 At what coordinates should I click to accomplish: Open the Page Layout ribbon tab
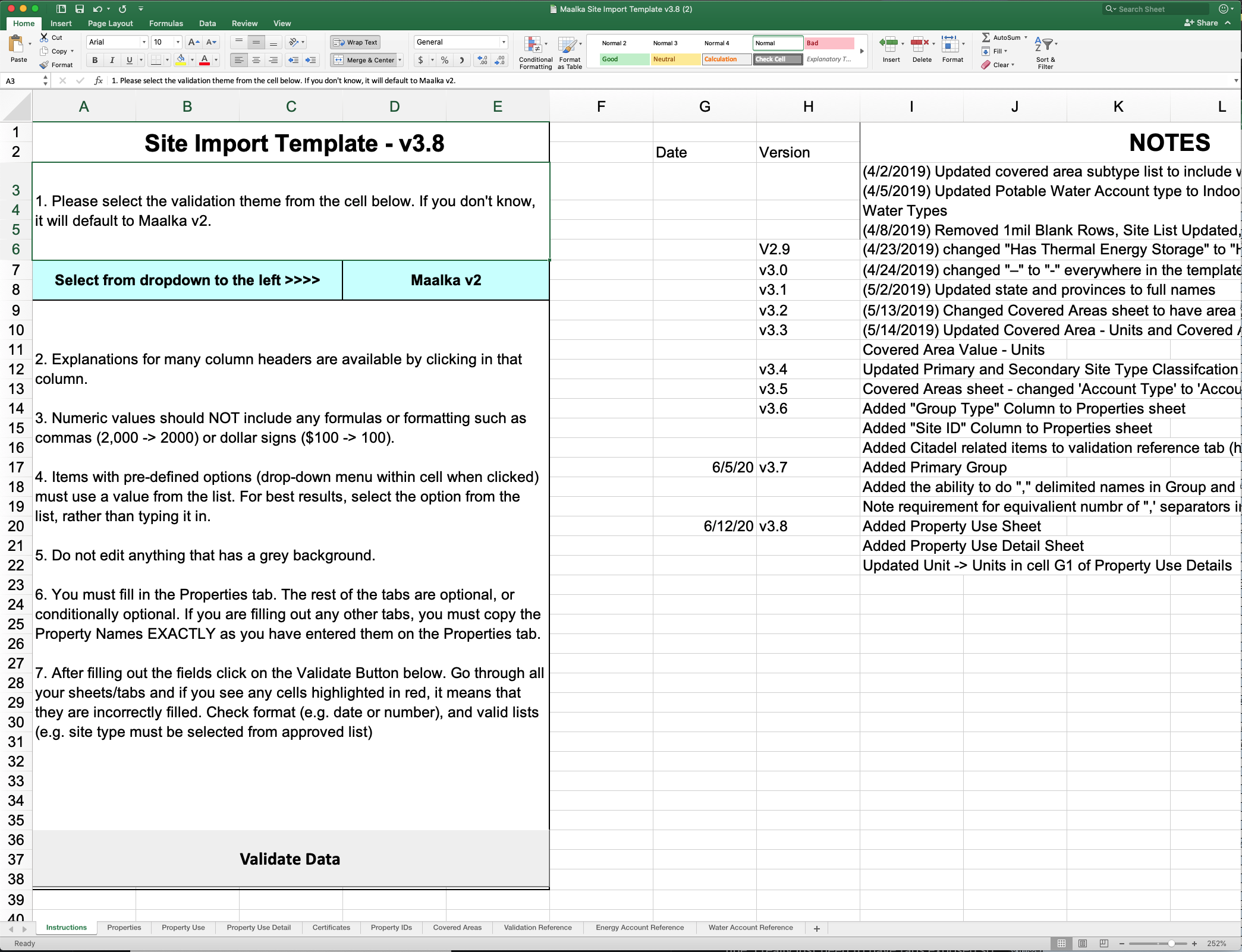pos(111,24)
